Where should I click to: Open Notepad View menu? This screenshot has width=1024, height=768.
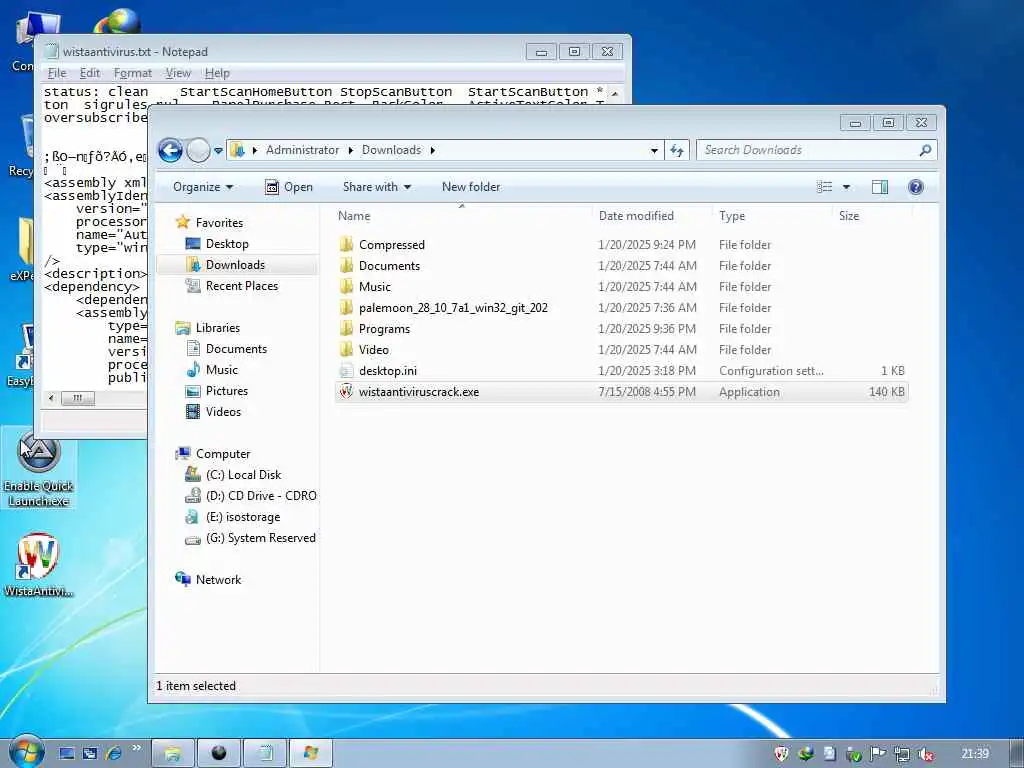(178, 73)
